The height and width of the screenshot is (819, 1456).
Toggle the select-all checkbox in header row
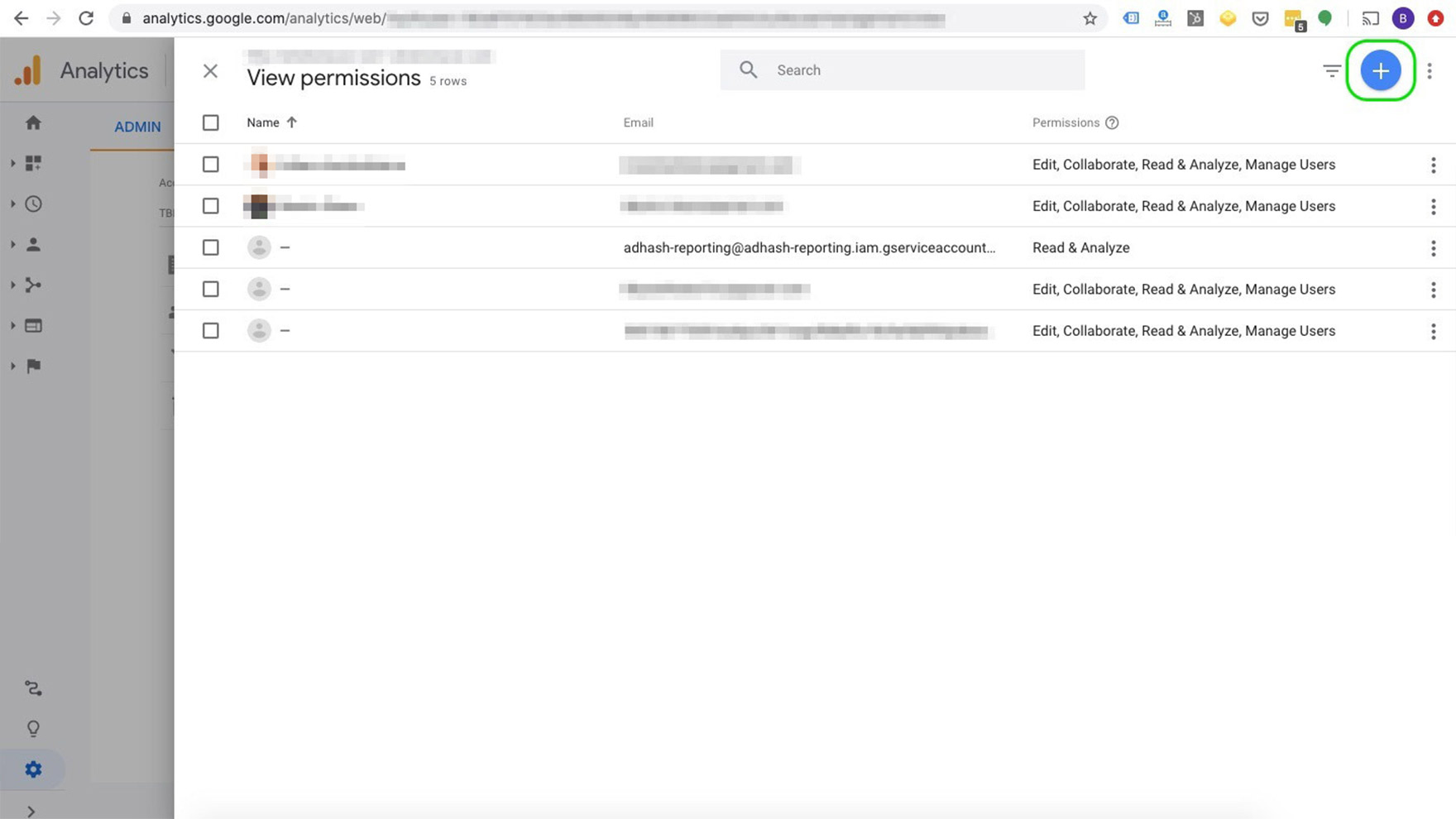(x=211, y=122)
